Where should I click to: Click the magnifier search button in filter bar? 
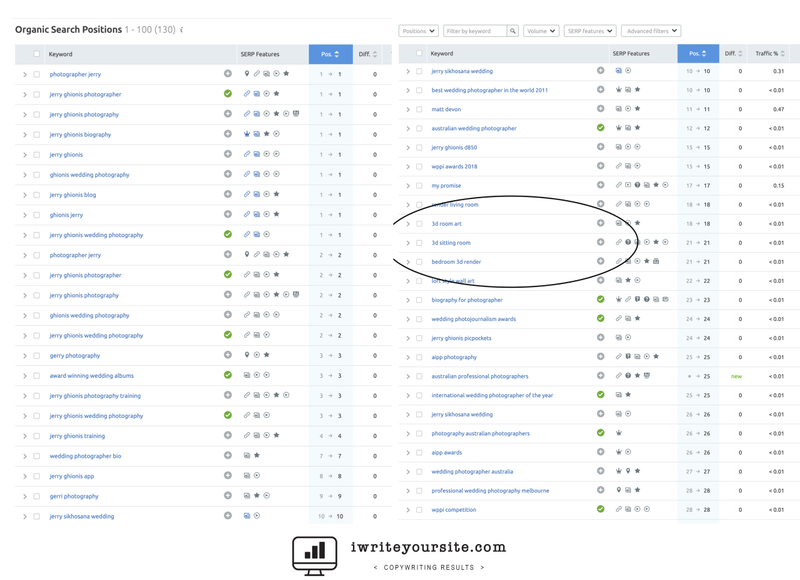(x=513, y=31)
